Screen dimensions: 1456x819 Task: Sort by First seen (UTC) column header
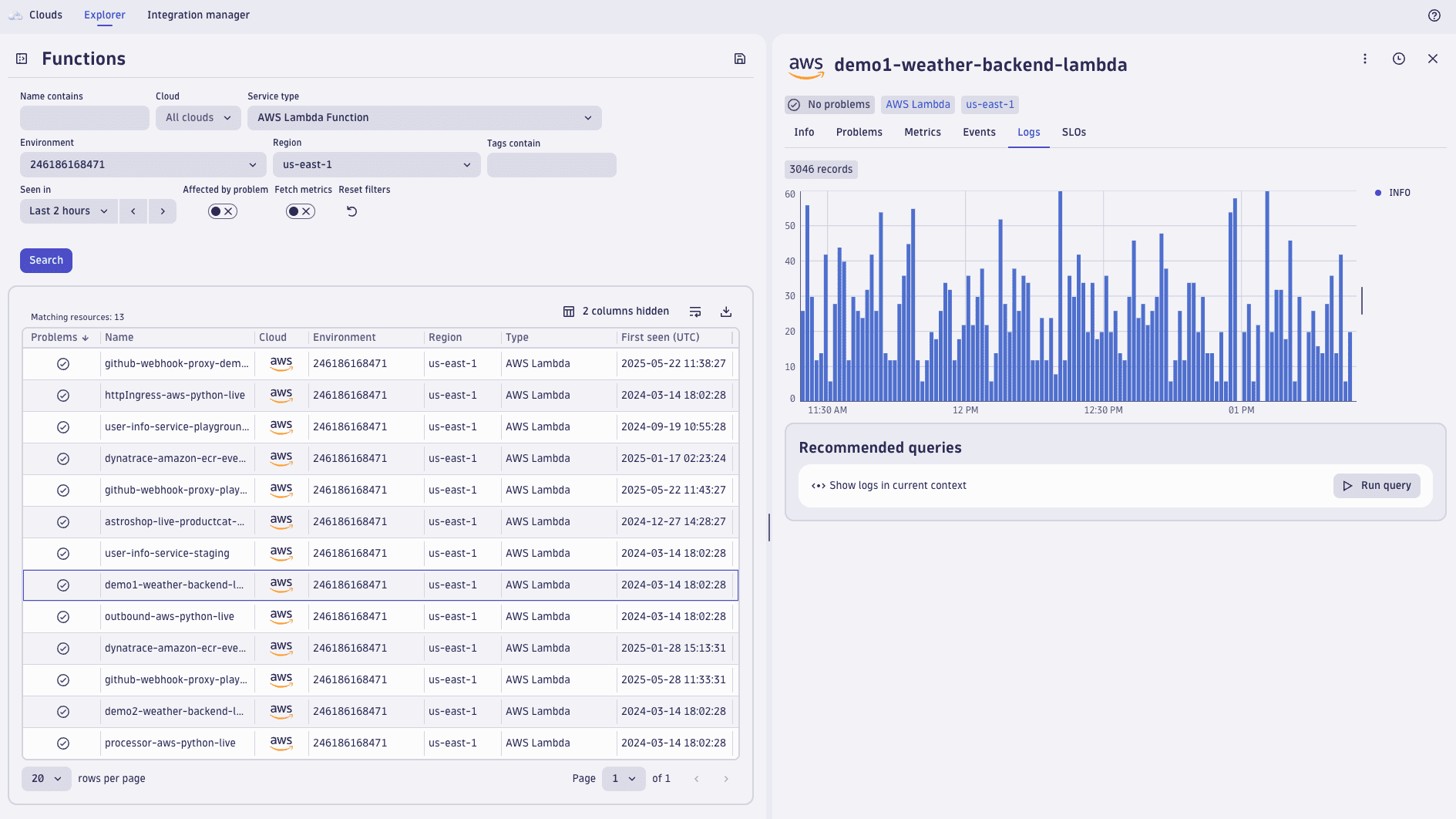(660, 338)
